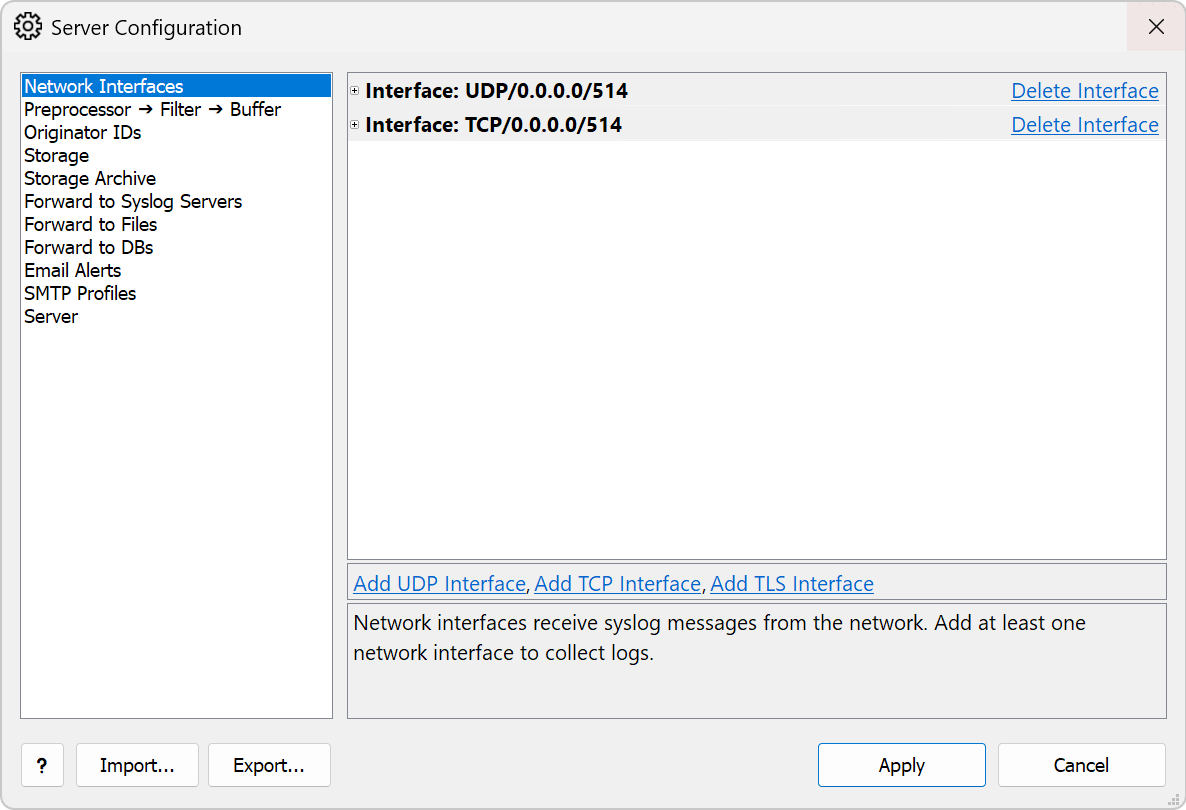Screen dimensions: 1186x810
Task: Expand the UDP/0.0.0.0/514 interface entry
Action: coord(354,91)
